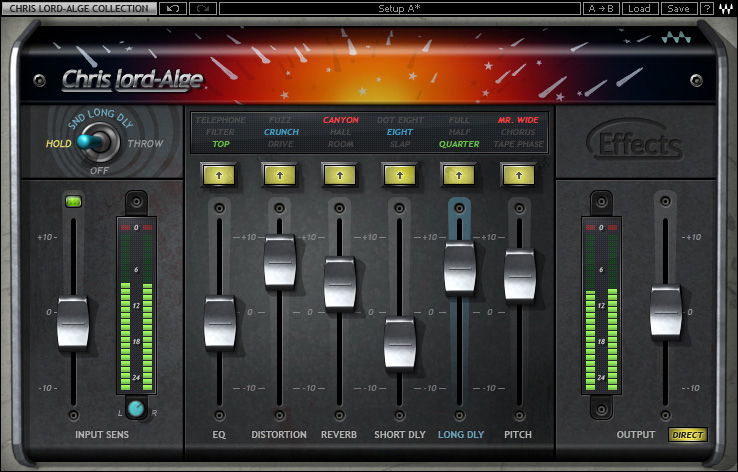Click the Long Dly mode up-arrow button
The height and width of the screenshot is (472, 738).
[x=459, y=176]
